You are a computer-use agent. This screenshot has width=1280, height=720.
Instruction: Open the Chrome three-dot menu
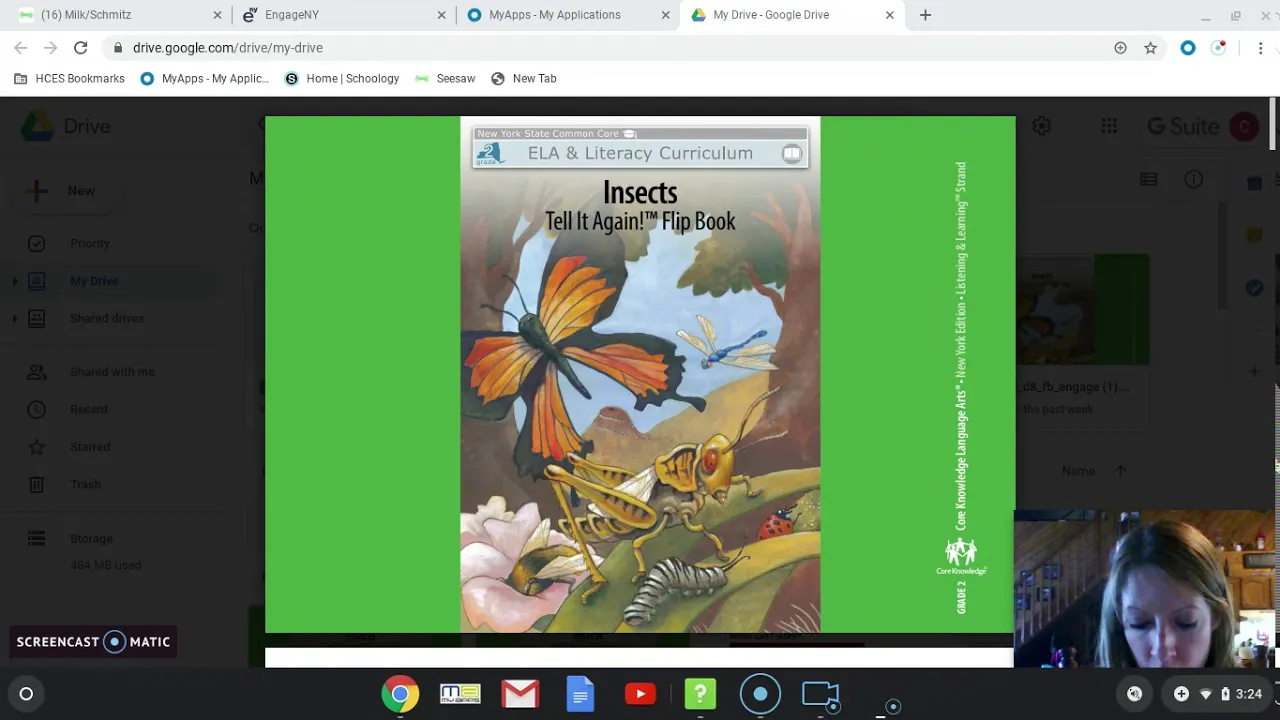(x=1260, y=48)
